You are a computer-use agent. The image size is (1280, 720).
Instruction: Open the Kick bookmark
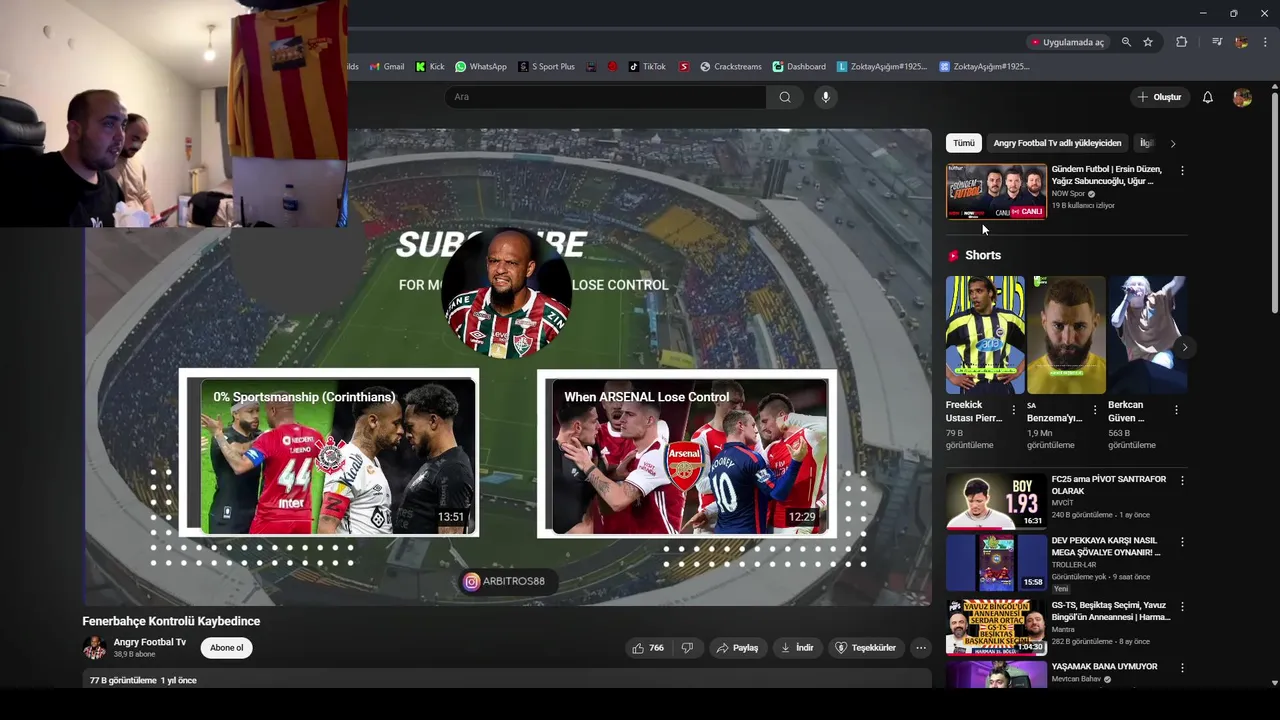click(430, 67)
